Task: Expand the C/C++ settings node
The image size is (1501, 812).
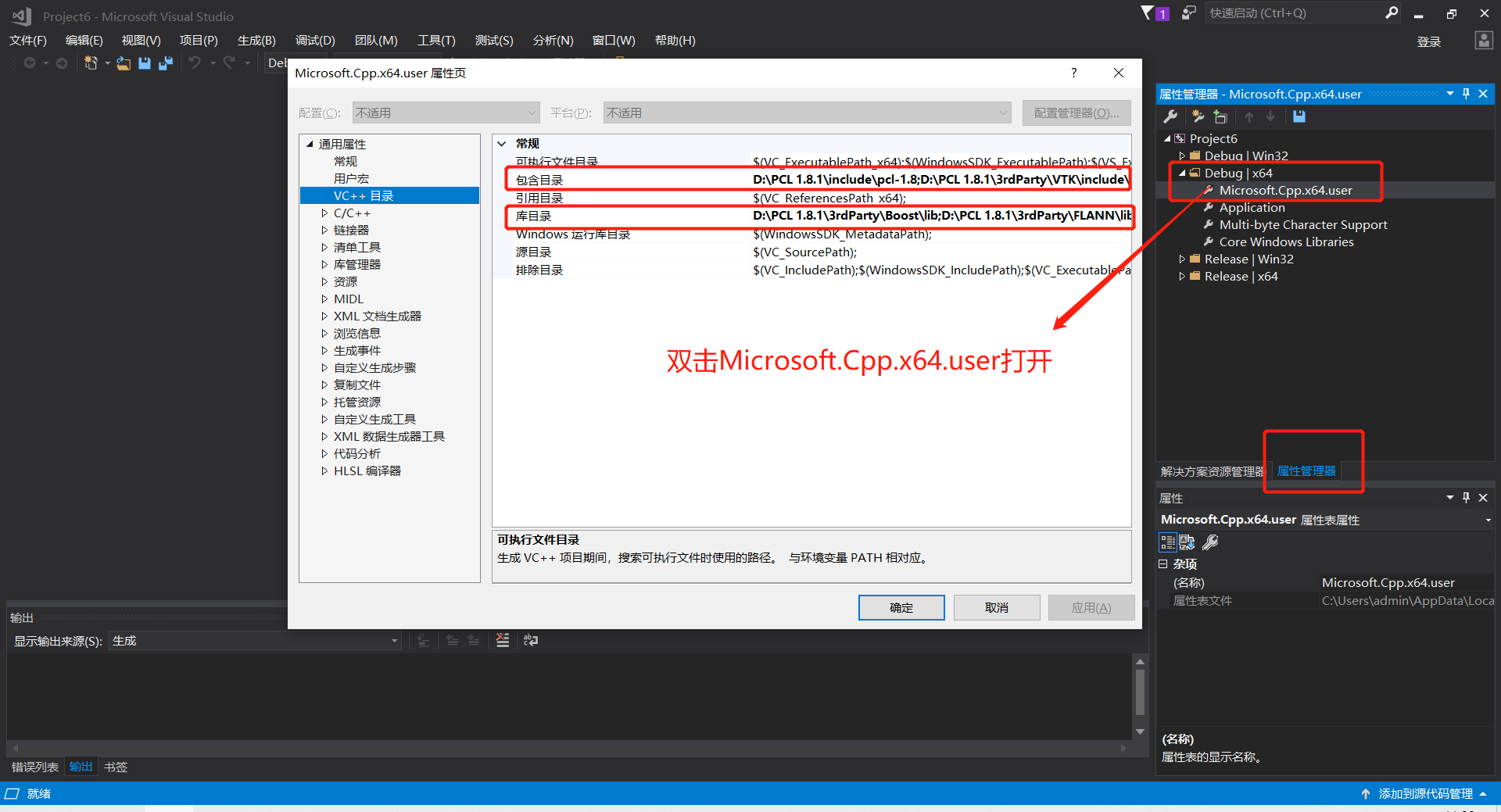Action: (x=326, y=213)
